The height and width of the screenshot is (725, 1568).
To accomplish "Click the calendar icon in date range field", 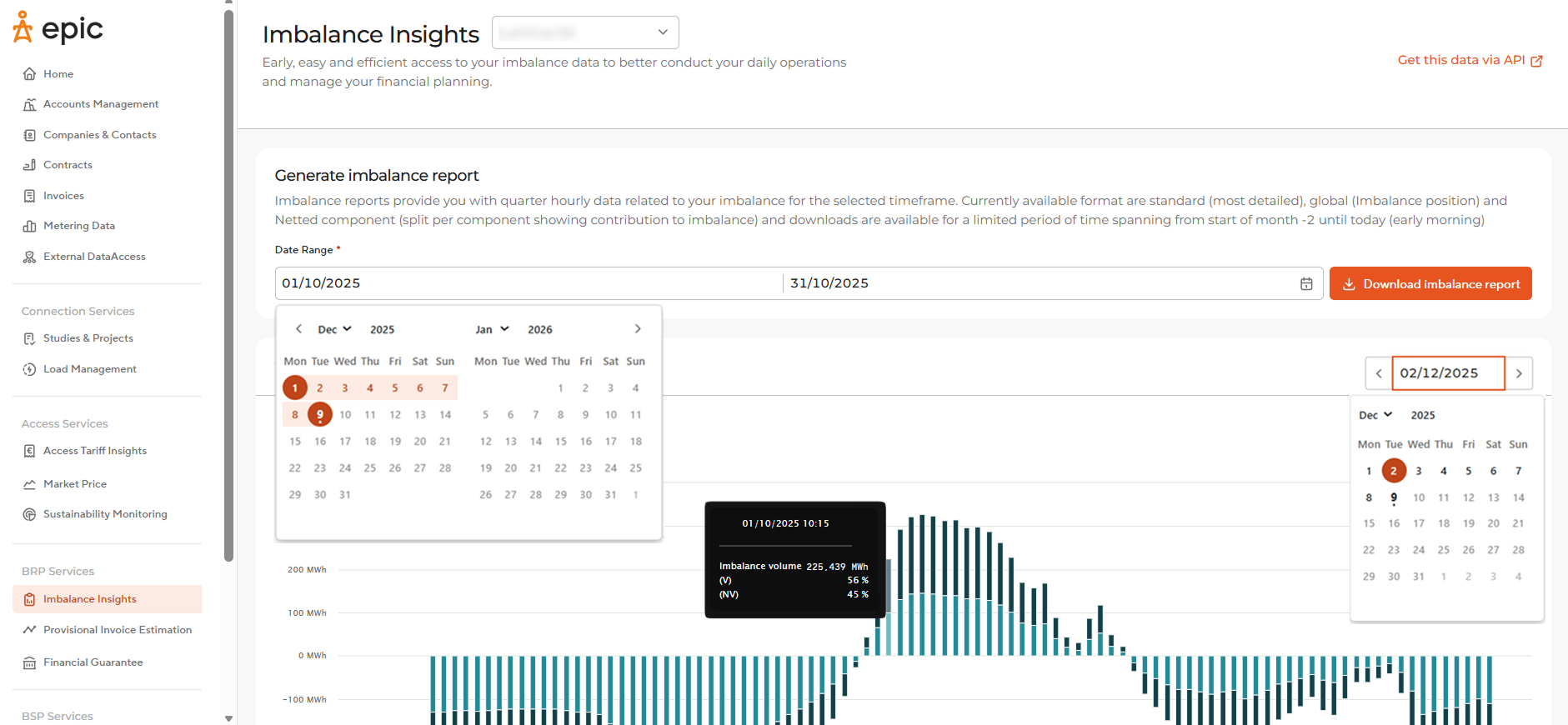I will coord(1306,284).
